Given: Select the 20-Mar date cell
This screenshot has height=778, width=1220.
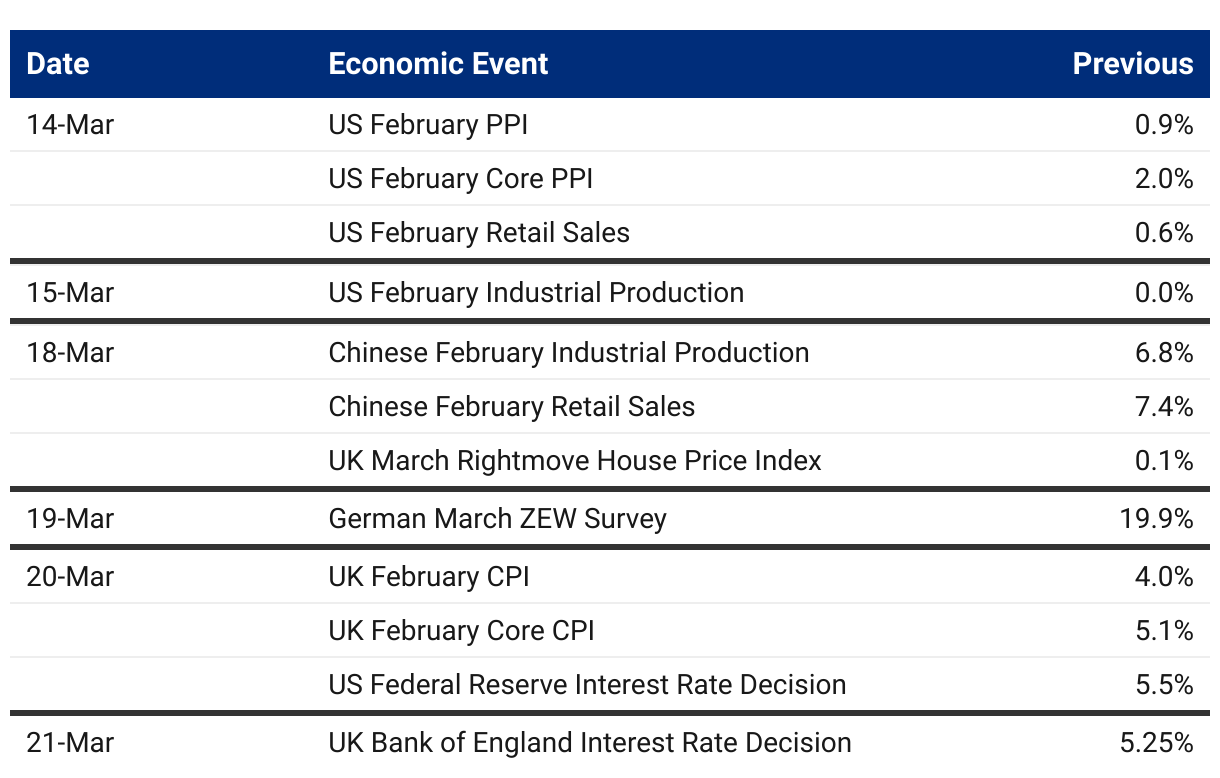Looking at the screenshot, I should [x=70, y=577].
